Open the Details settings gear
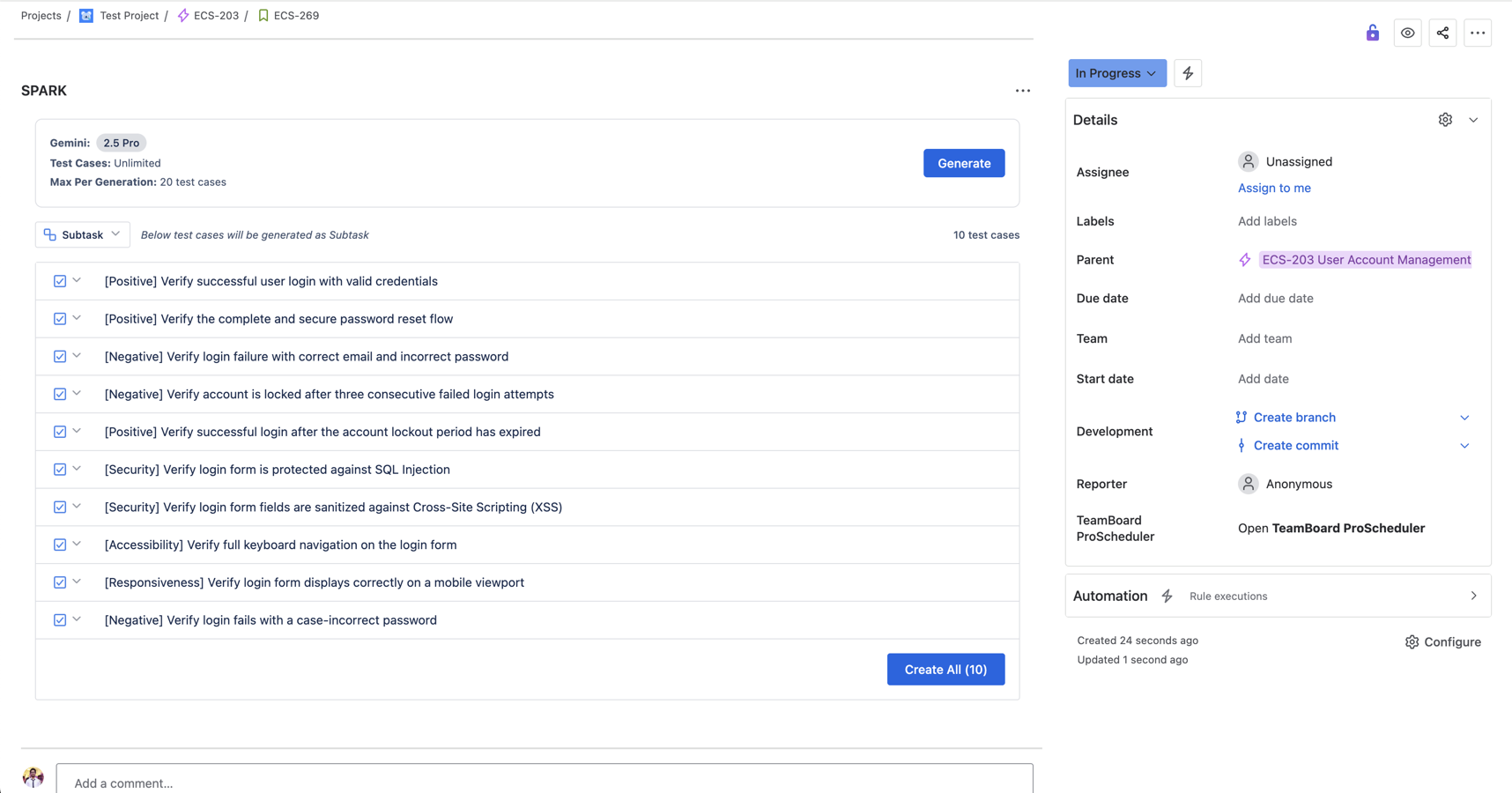 point(1445,120)
